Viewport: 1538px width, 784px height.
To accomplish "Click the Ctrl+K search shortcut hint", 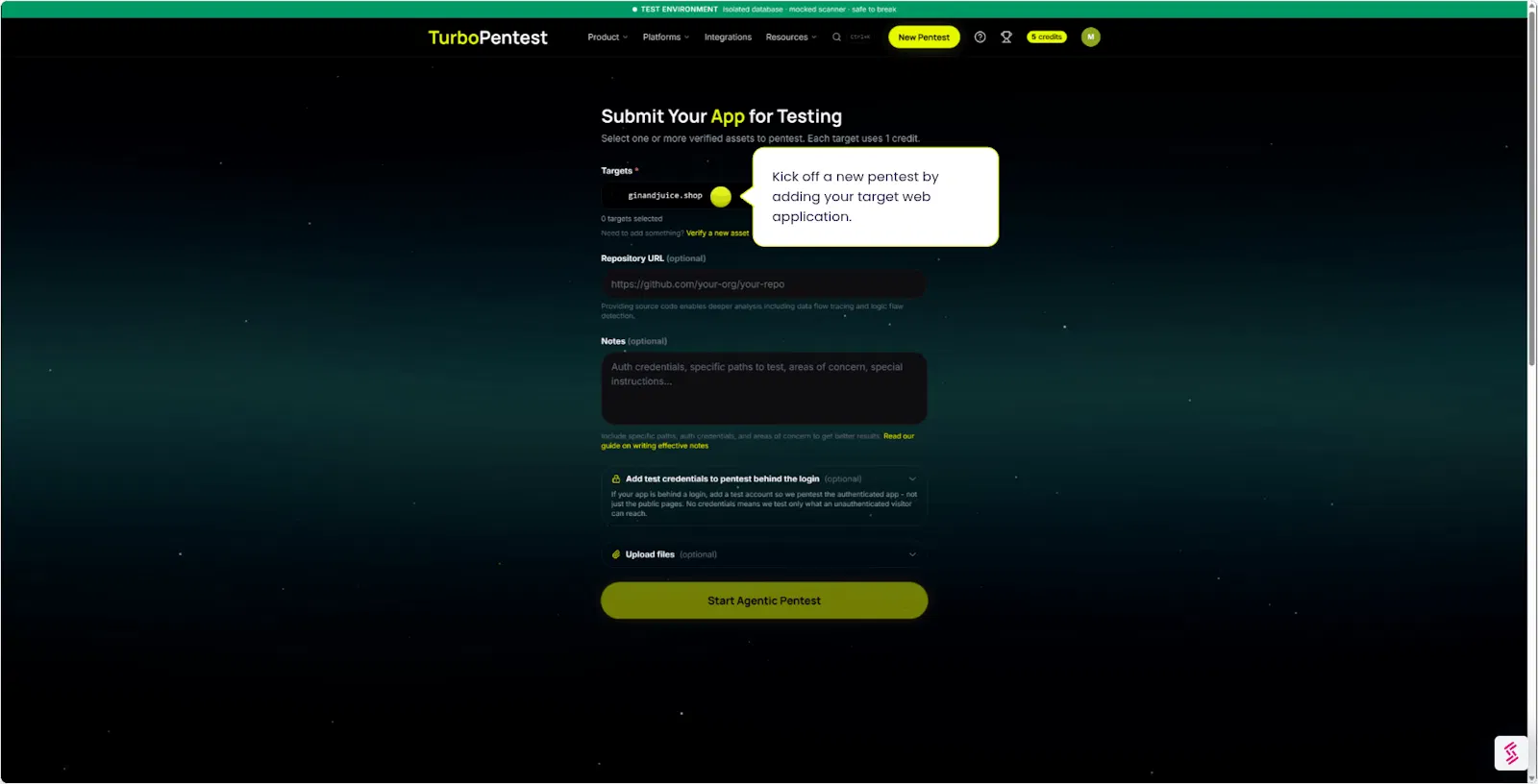I will 860,37.
